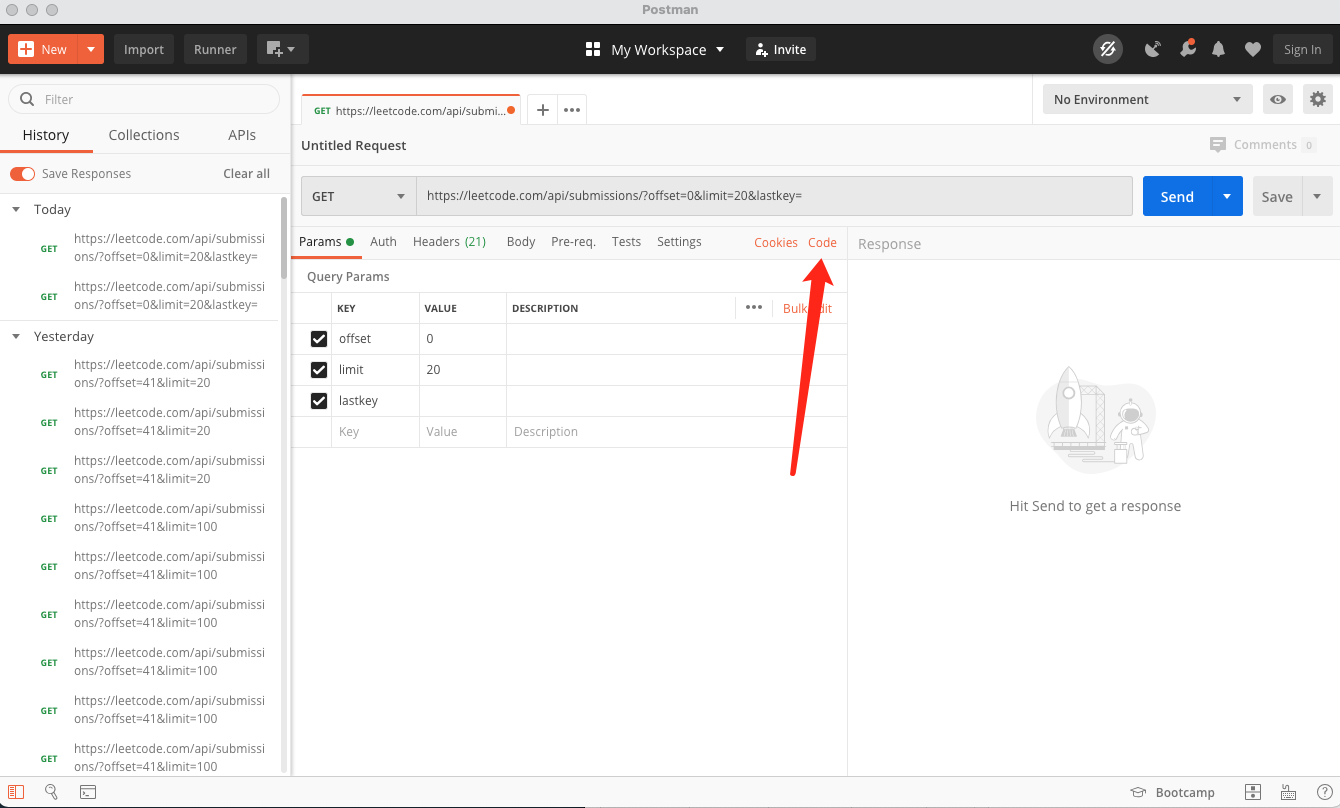Open the query params column options ellipsis

click(x=754, y=308)
